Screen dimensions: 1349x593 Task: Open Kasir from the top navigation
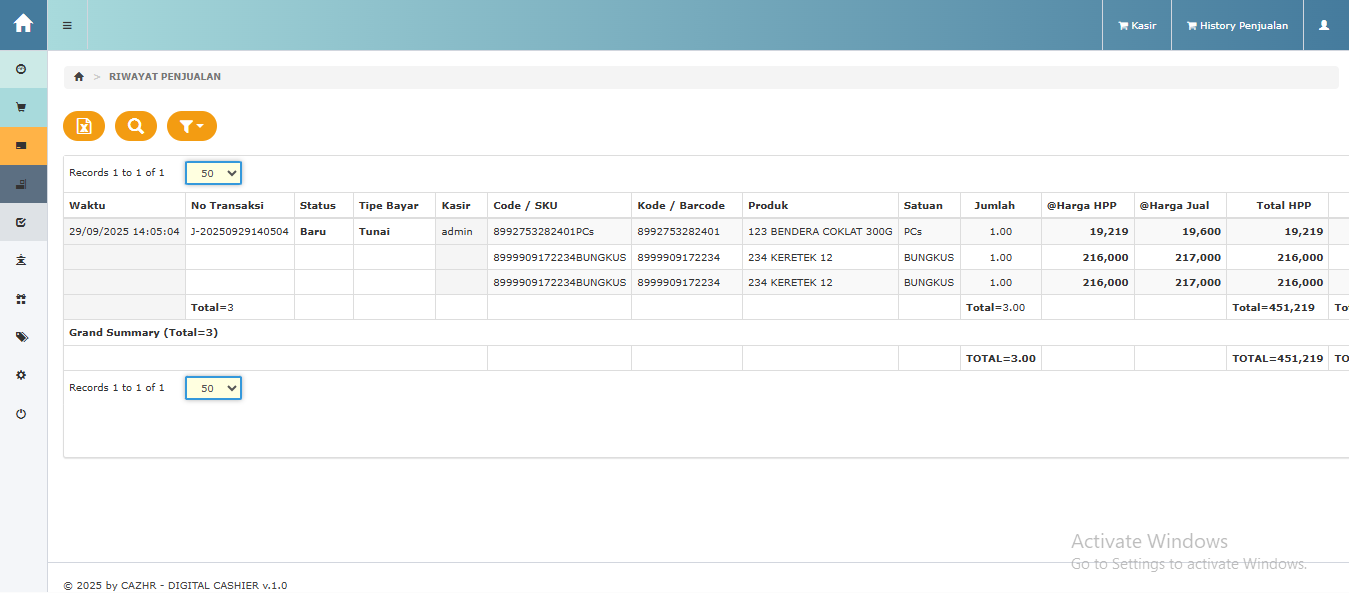[1137, 26]
